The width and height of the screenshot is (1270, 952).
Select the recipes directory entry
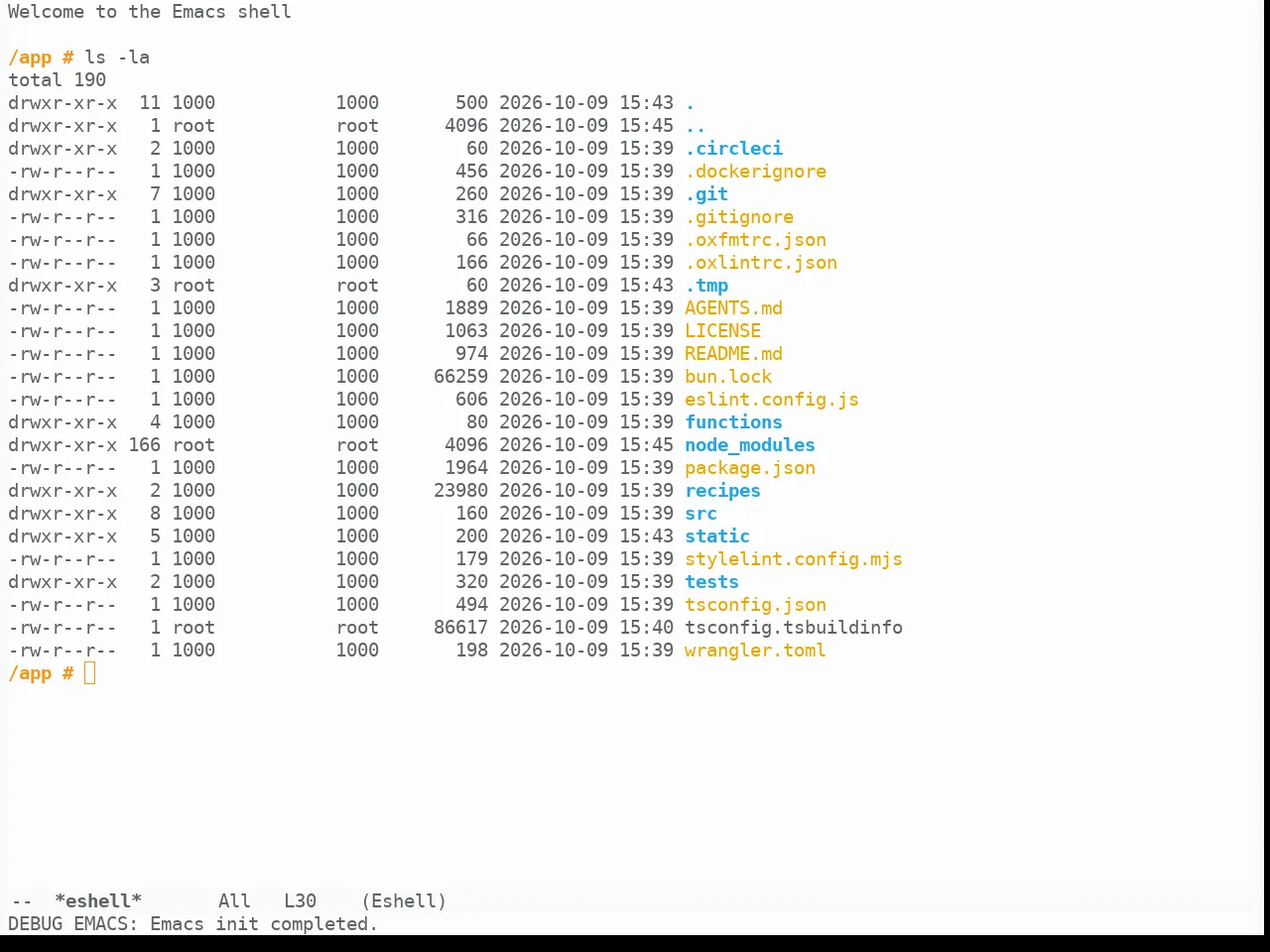tap(722, 491)
